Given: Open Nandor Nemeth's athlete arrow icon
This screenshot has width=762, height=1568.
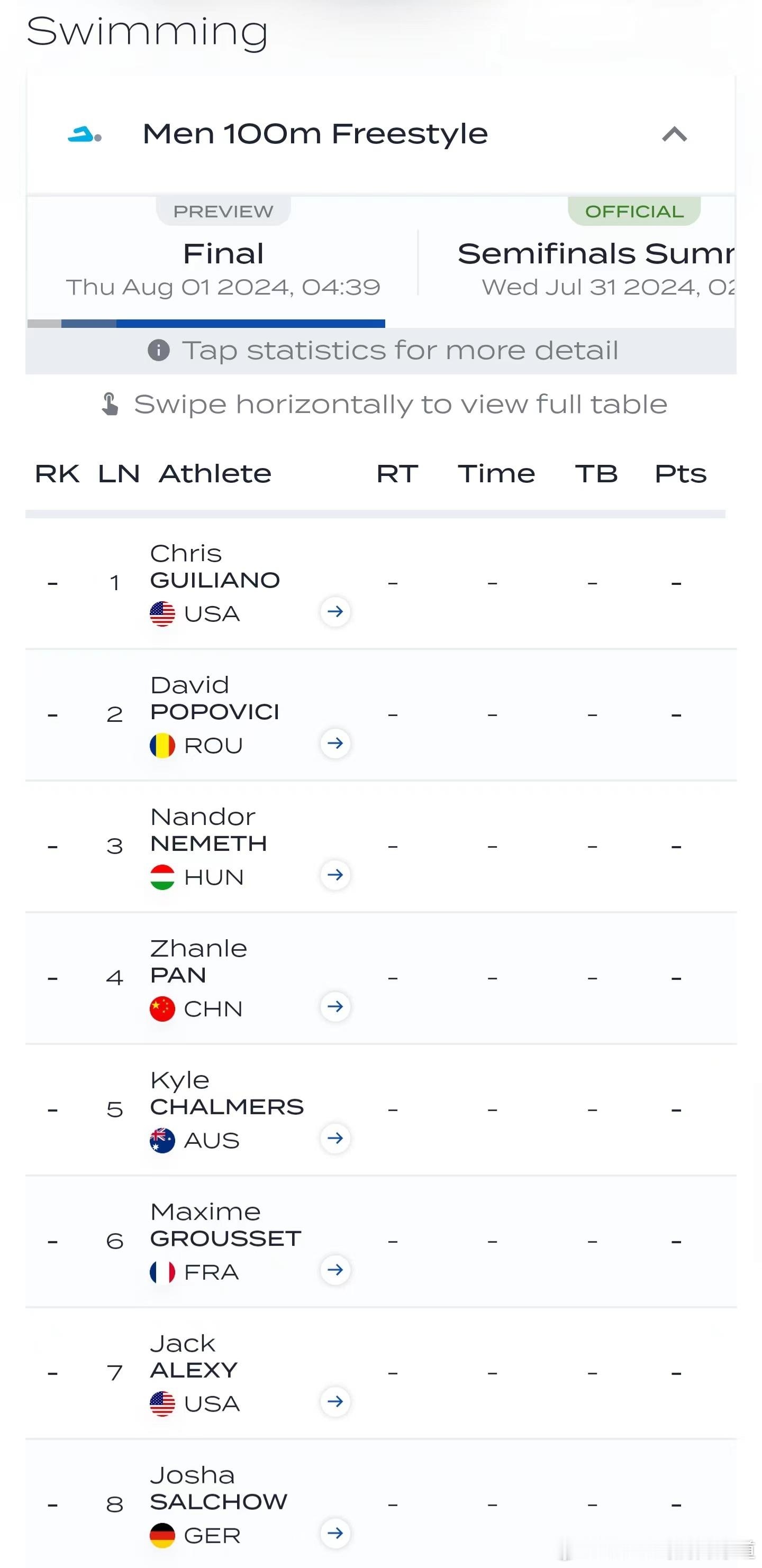Looking at the screenshot, I should click(x=335, y=875).
